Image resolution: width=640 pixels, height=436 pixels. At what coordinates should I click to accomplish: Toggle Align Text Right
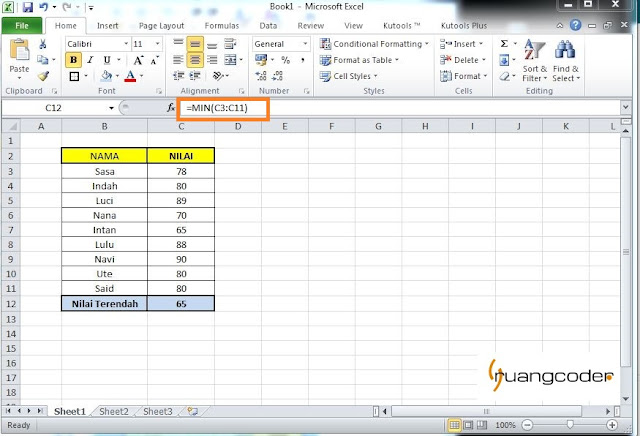click(212, 60)
